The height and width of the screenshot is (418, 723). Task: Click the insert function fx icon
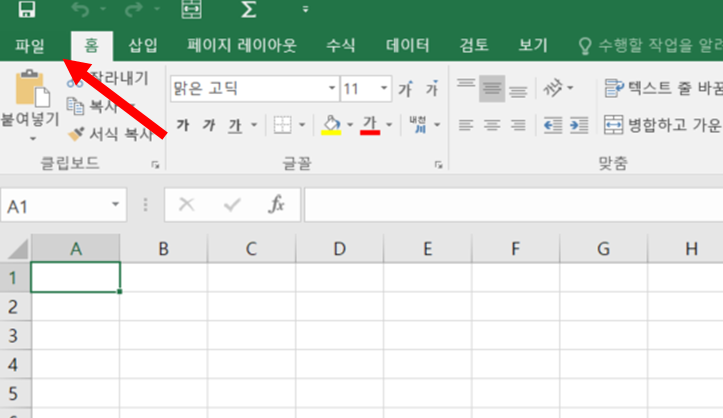click(x=276, y=204)
